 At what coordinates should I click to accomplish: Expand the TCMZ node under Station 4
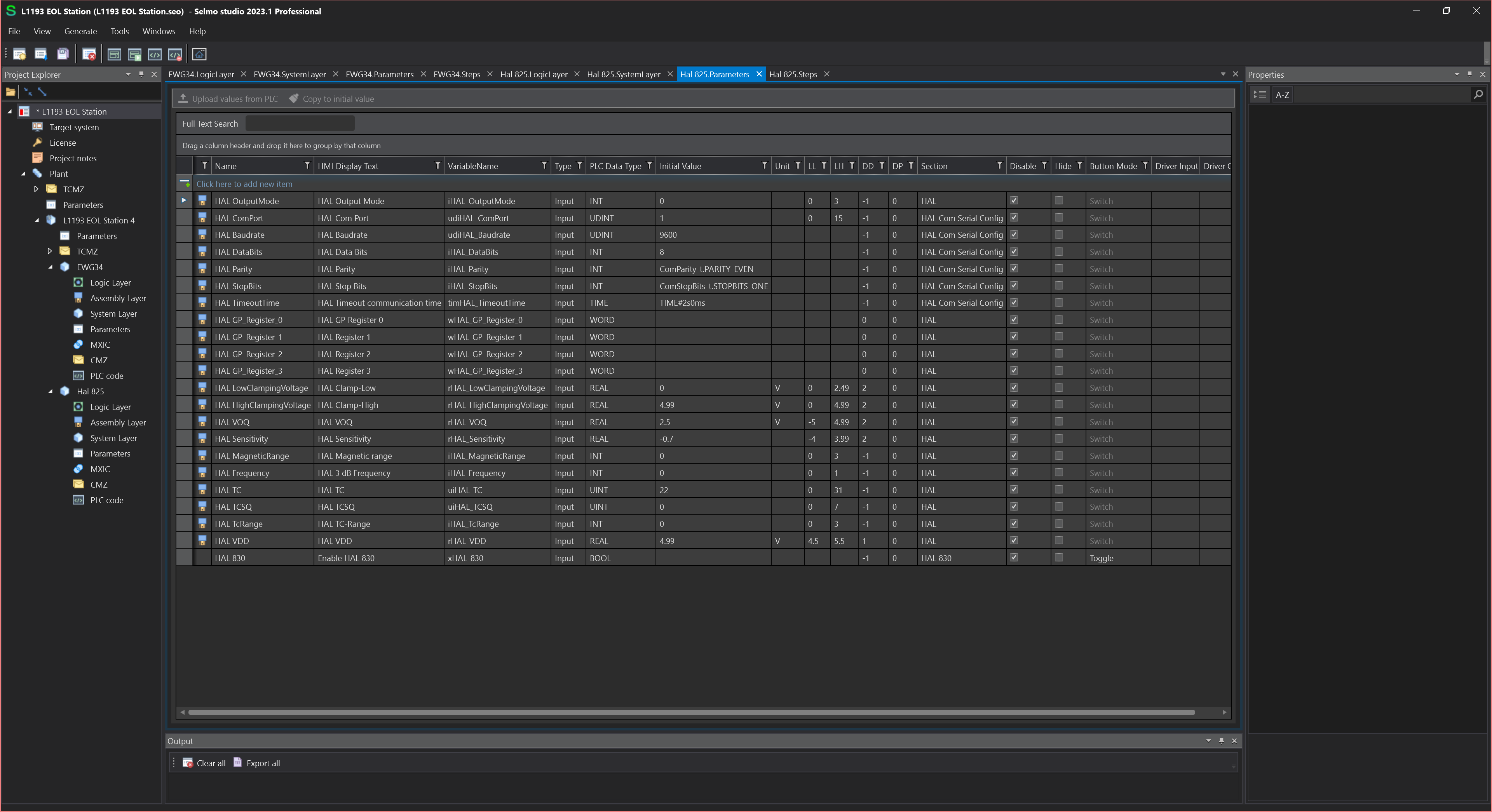(x=50, y=251)
